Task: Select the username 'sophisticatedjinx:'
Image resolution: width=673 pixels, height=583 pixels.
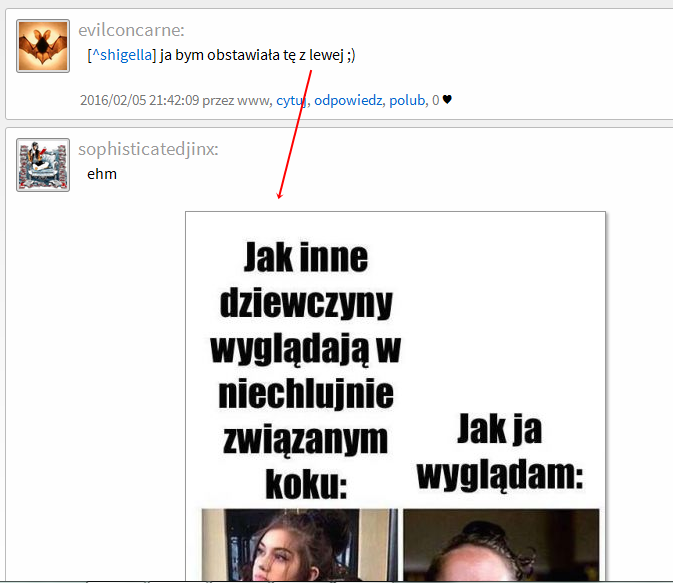Action: [x=149, y=149]
